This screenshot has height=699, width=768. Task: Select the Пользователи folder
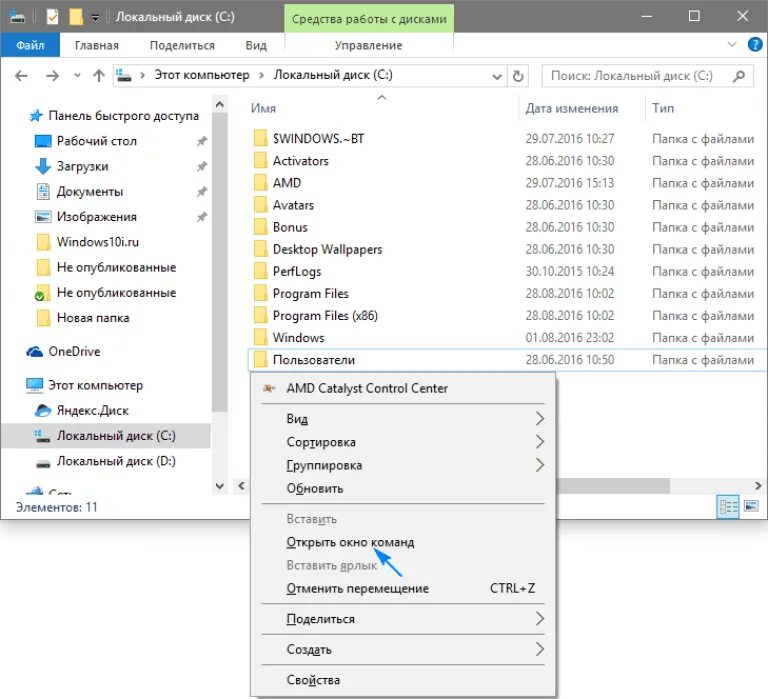pos(313,360)
